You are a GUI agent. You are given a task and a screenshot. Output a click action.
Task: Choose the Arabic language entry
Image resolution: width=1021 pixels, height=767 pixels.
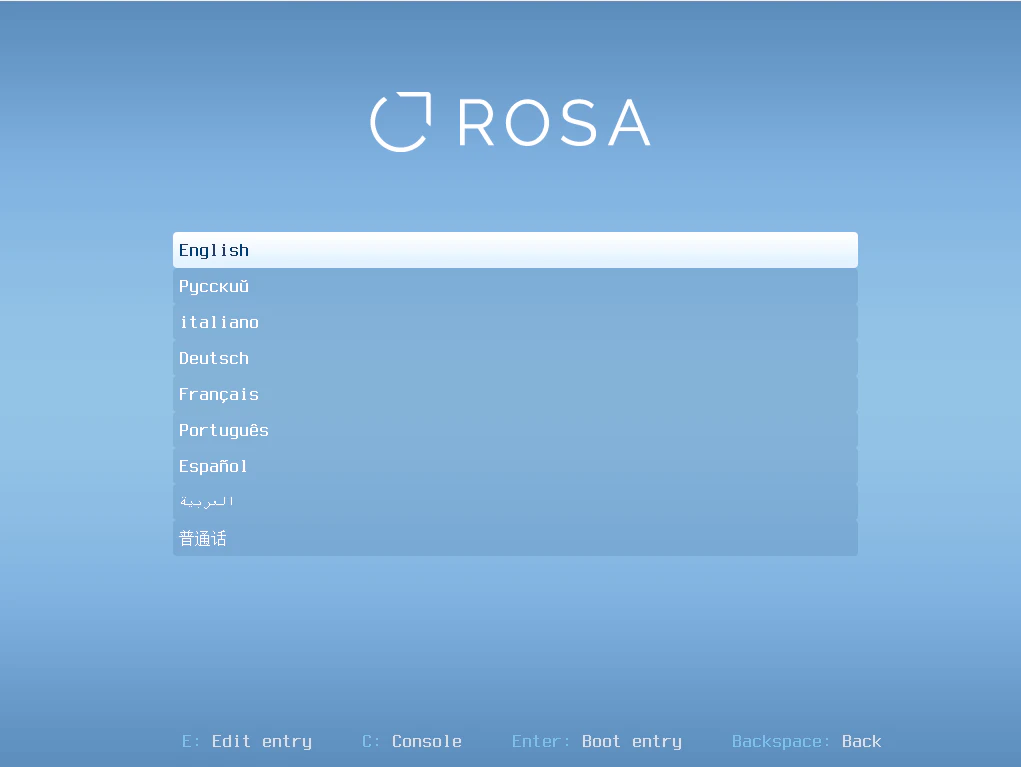pyautogui.click(x=515, y=502)
